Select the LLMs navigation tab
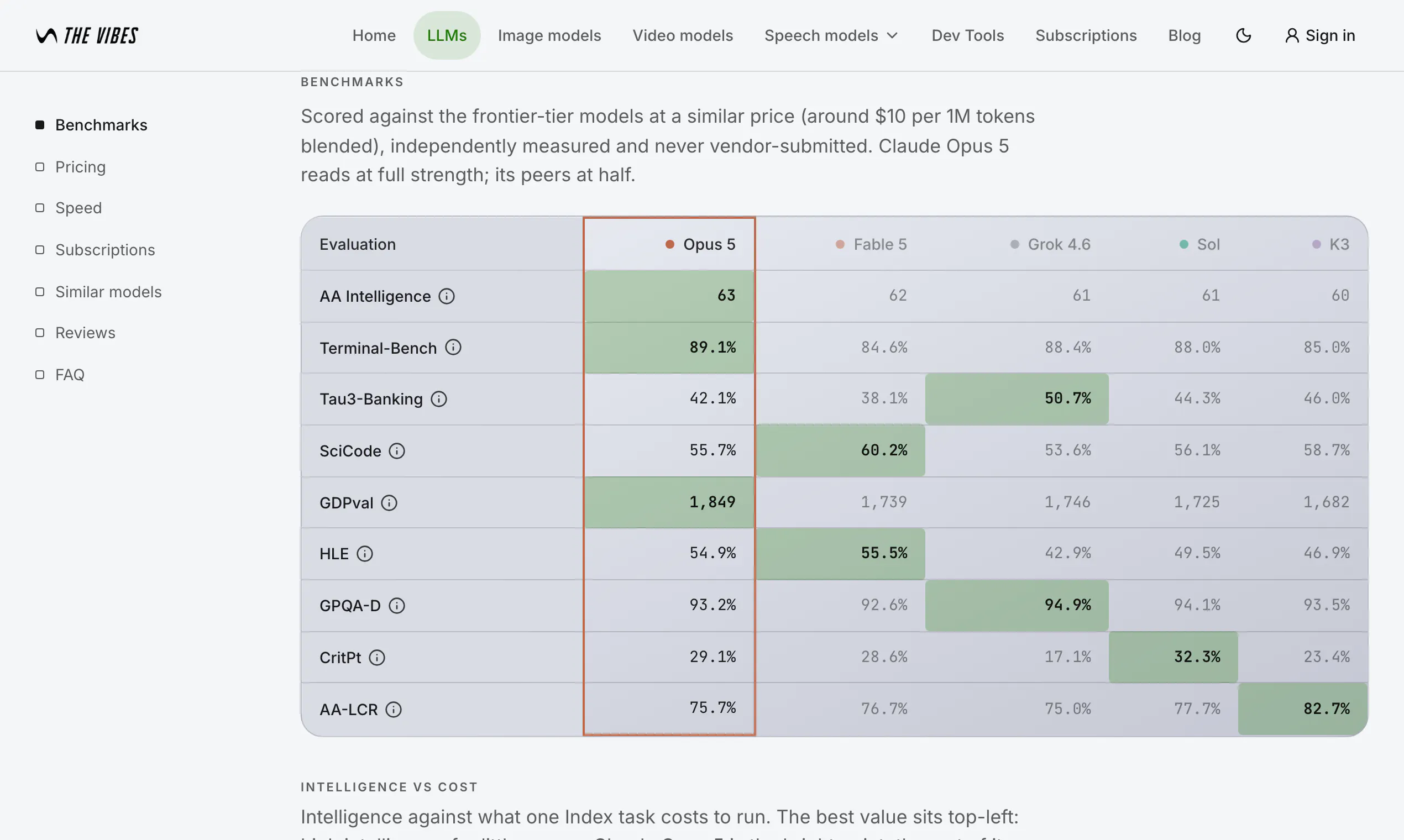The height and width of the screenshot is (840, 1404). 447,36
